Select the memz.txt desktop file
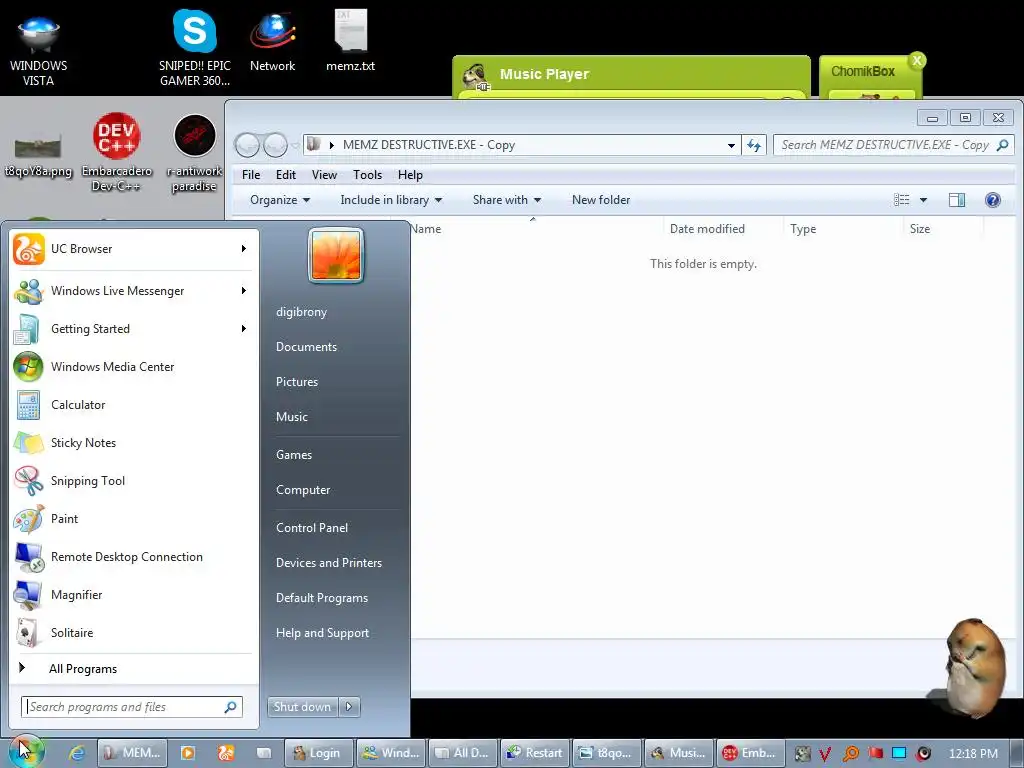Viewport: 1024px width, 768px height. tap(351, 40)
